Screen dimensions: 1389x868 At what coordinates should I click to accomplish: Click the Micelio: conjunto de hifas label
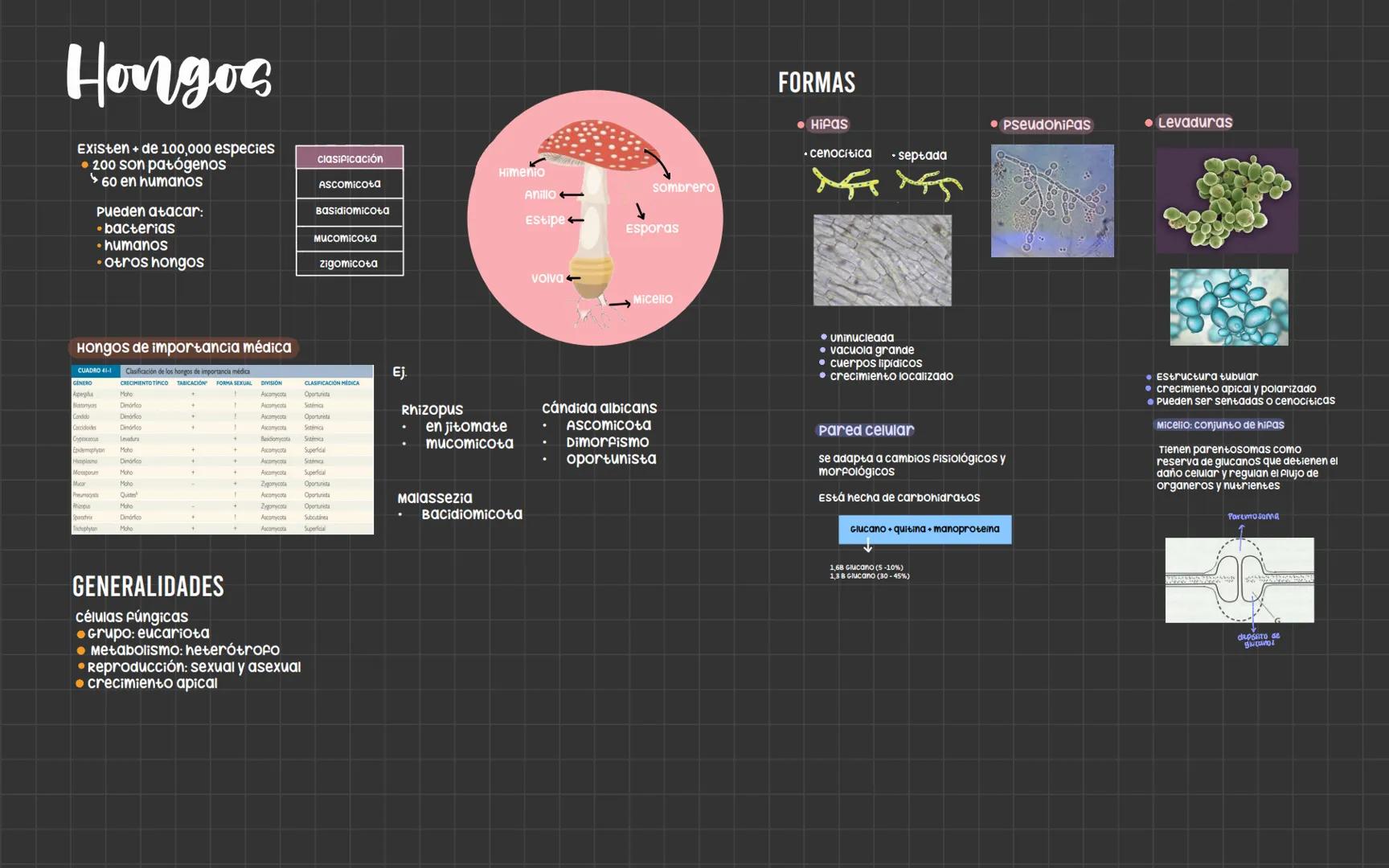pos(1219,425)
